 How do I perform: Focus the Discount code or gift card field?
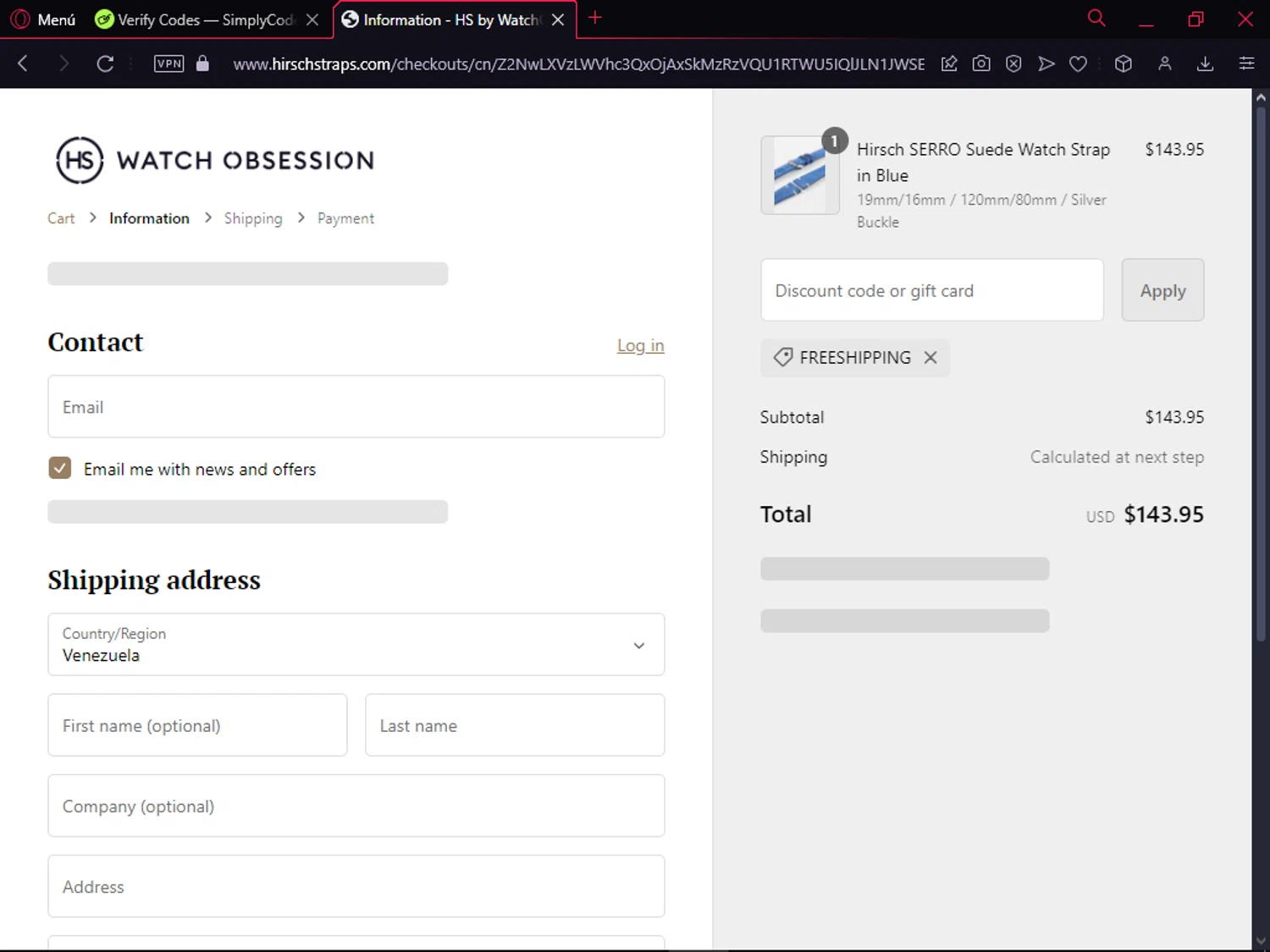pyautogui.click(x=932, y=290)
